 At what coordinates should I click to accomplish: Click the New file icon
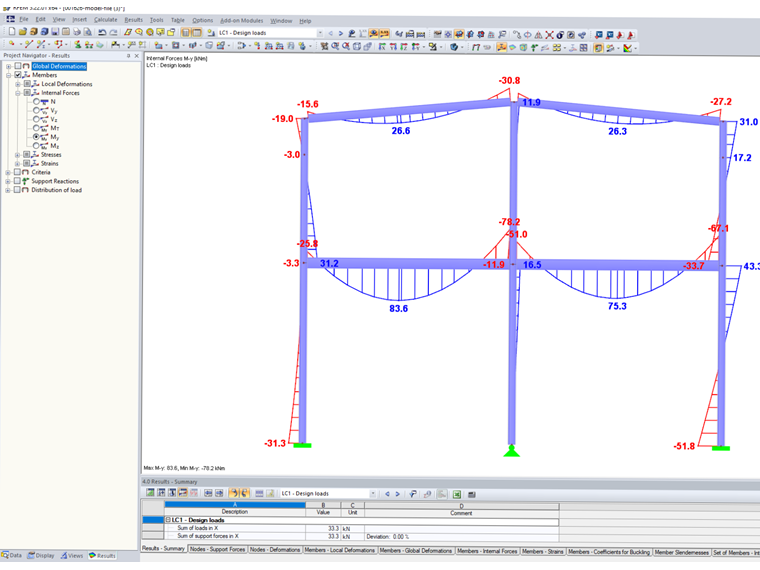[12, 32]
